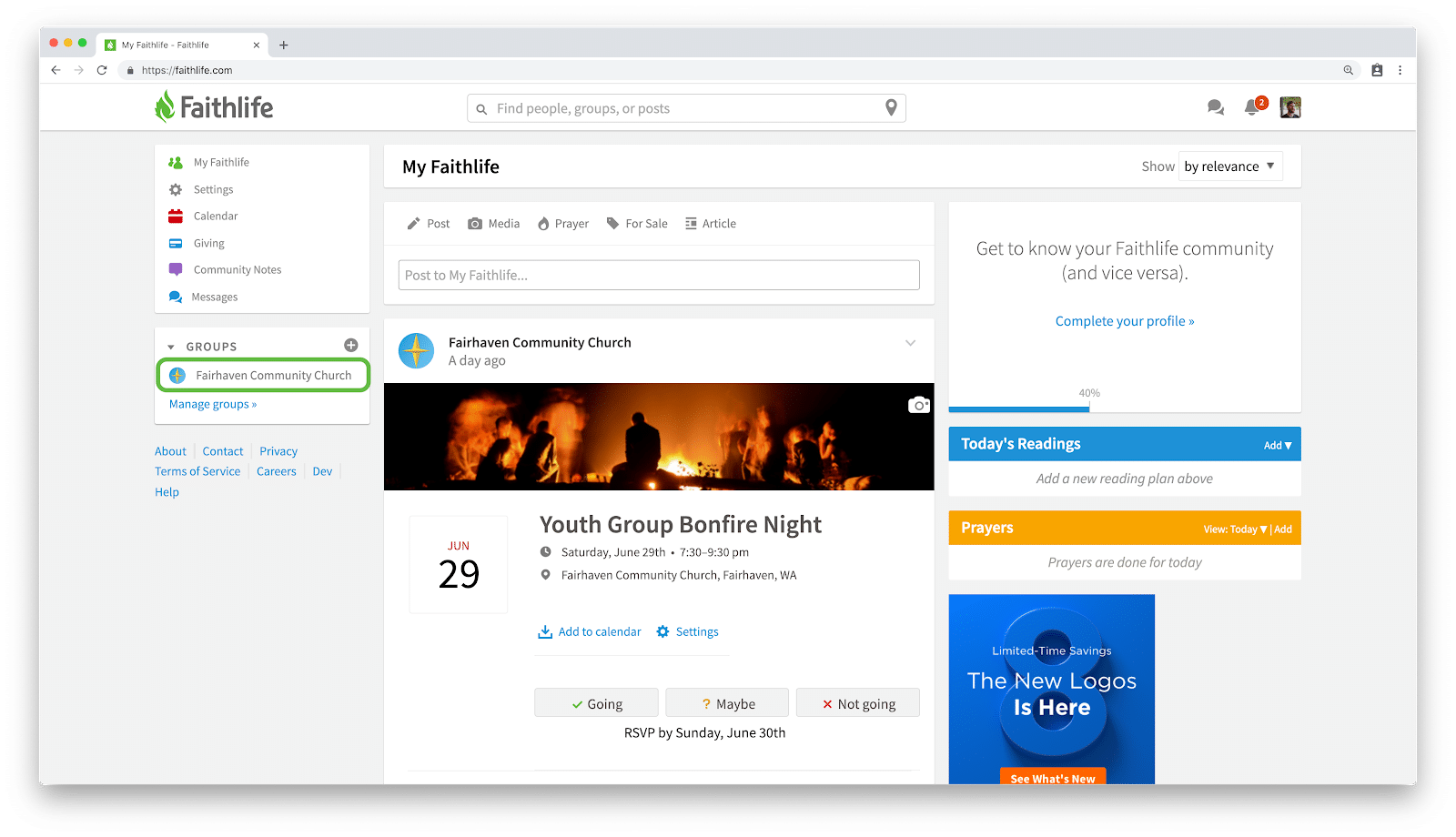The width and height of the screenshot is (1456, 837).
Task: Reload the page in browser
Action: 102,70
